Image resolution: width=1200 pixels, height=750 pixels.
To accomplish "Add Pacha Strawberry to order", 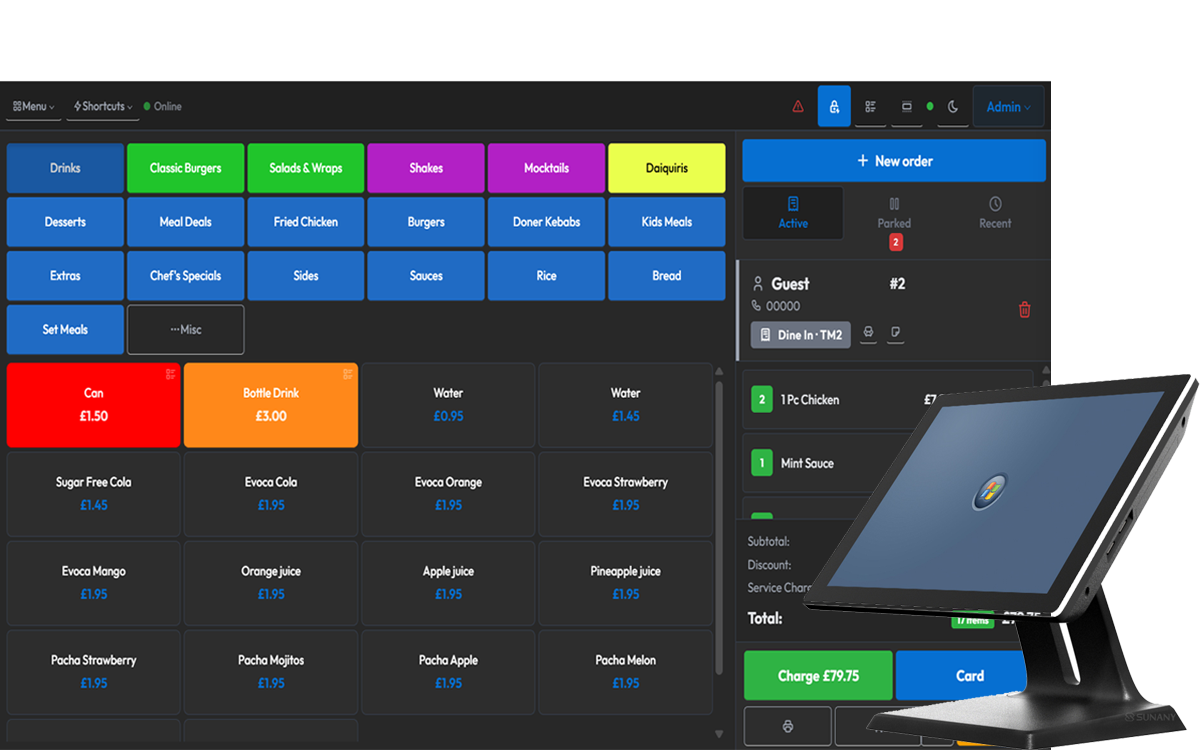I will (x=94, y=672).
